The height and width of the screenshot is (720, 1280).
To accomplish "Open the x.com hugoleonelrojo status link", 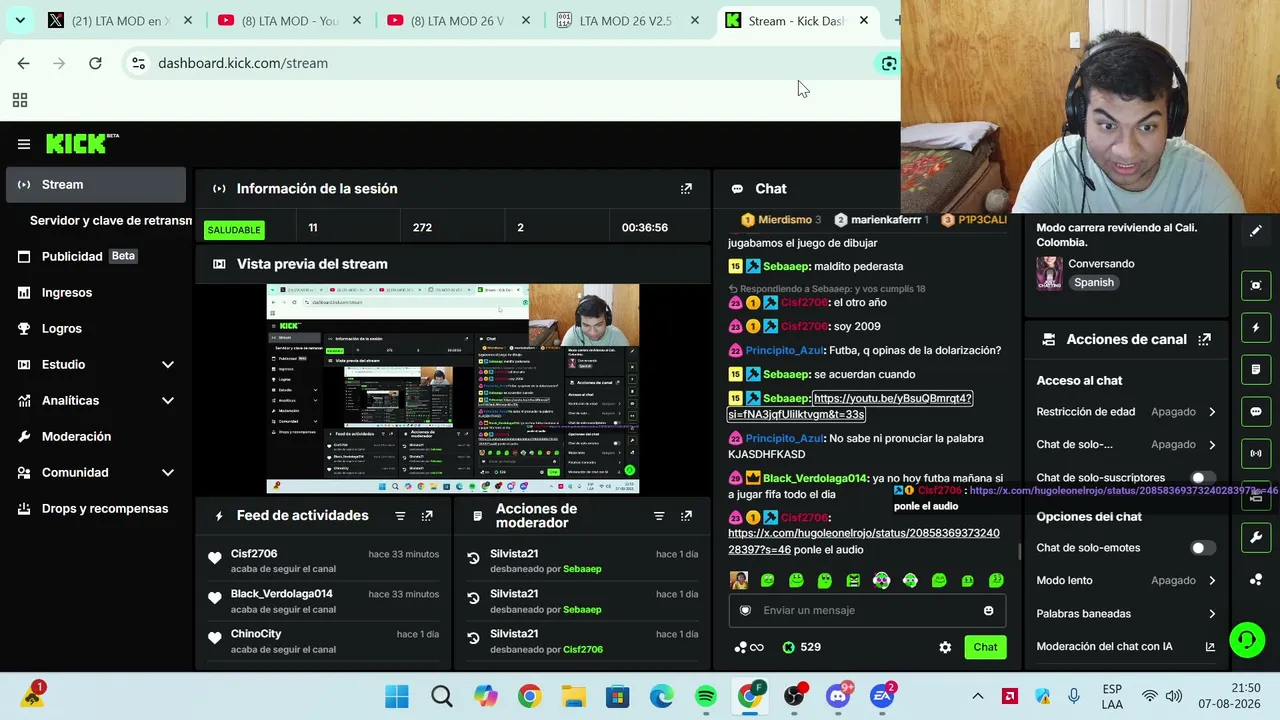I will [863, 541].
